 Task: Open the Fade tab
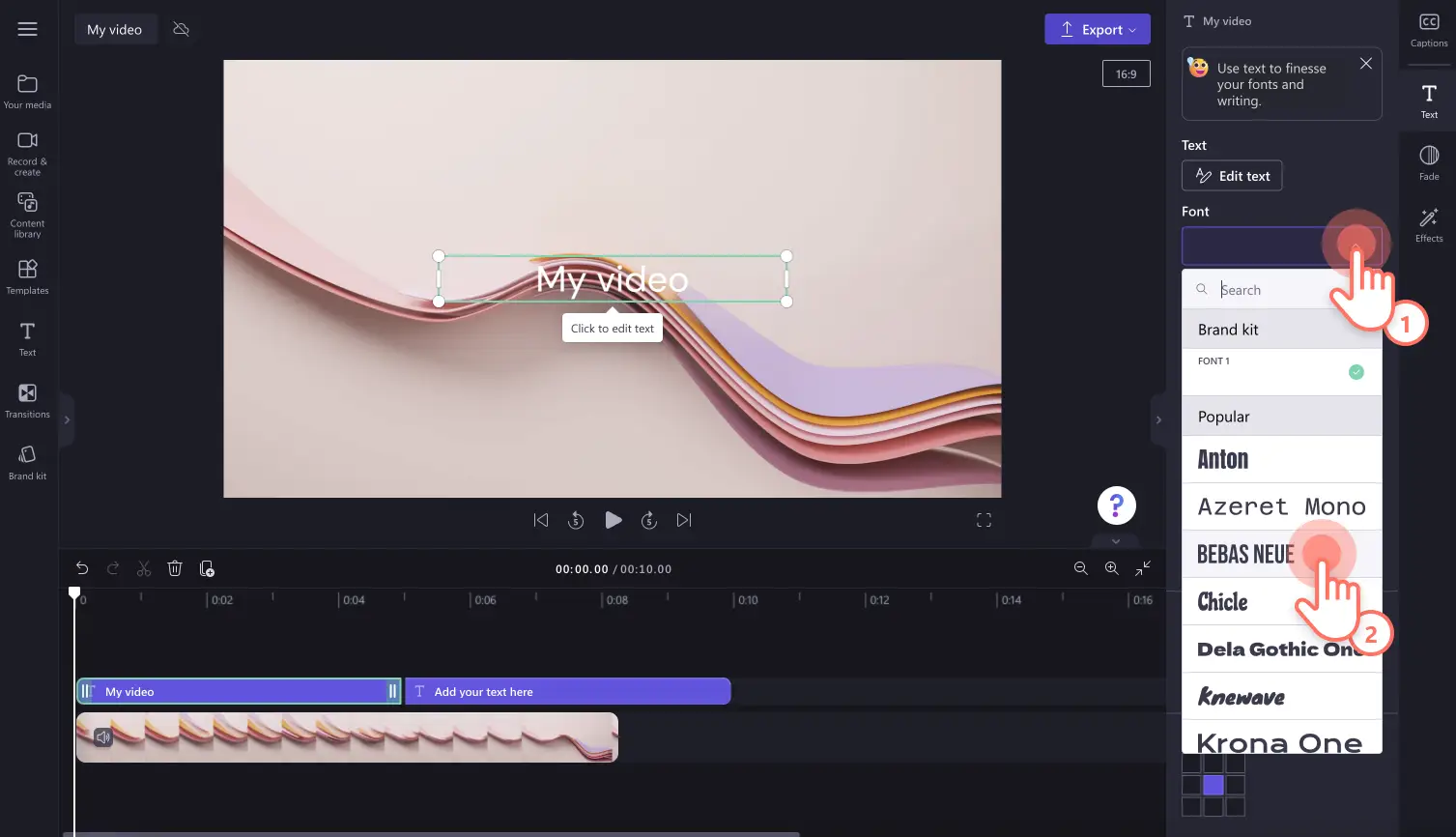[1429, 162]
